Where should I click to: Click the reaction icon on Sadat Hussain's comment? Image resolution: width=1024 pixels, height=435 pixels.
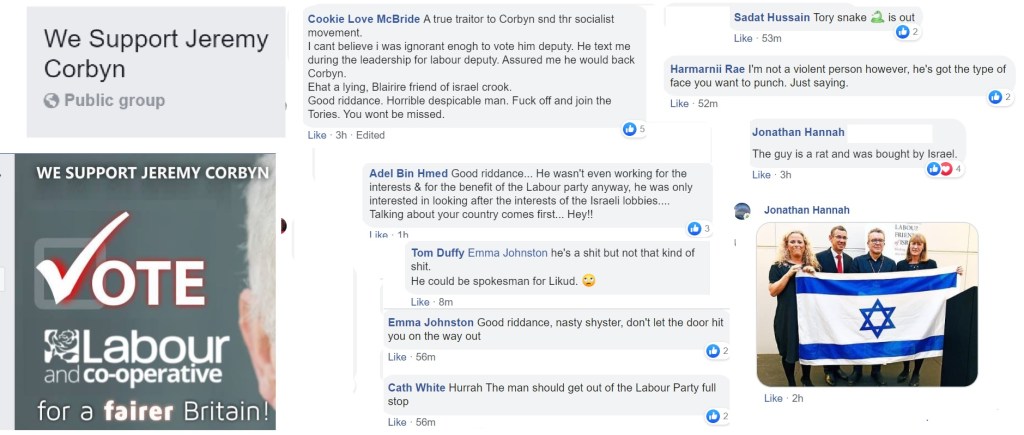(902, 32)
